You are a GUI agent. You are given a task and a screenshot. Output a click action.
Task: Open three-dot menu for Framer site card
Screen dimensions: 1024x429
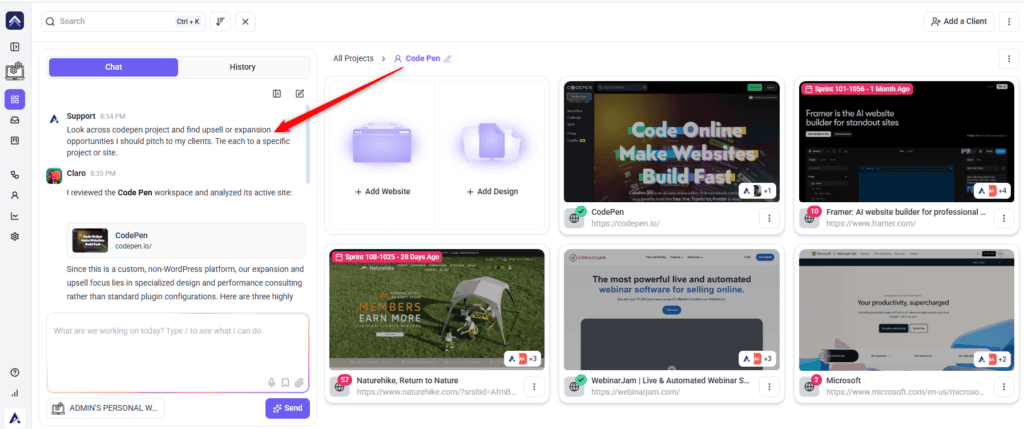1004,218
